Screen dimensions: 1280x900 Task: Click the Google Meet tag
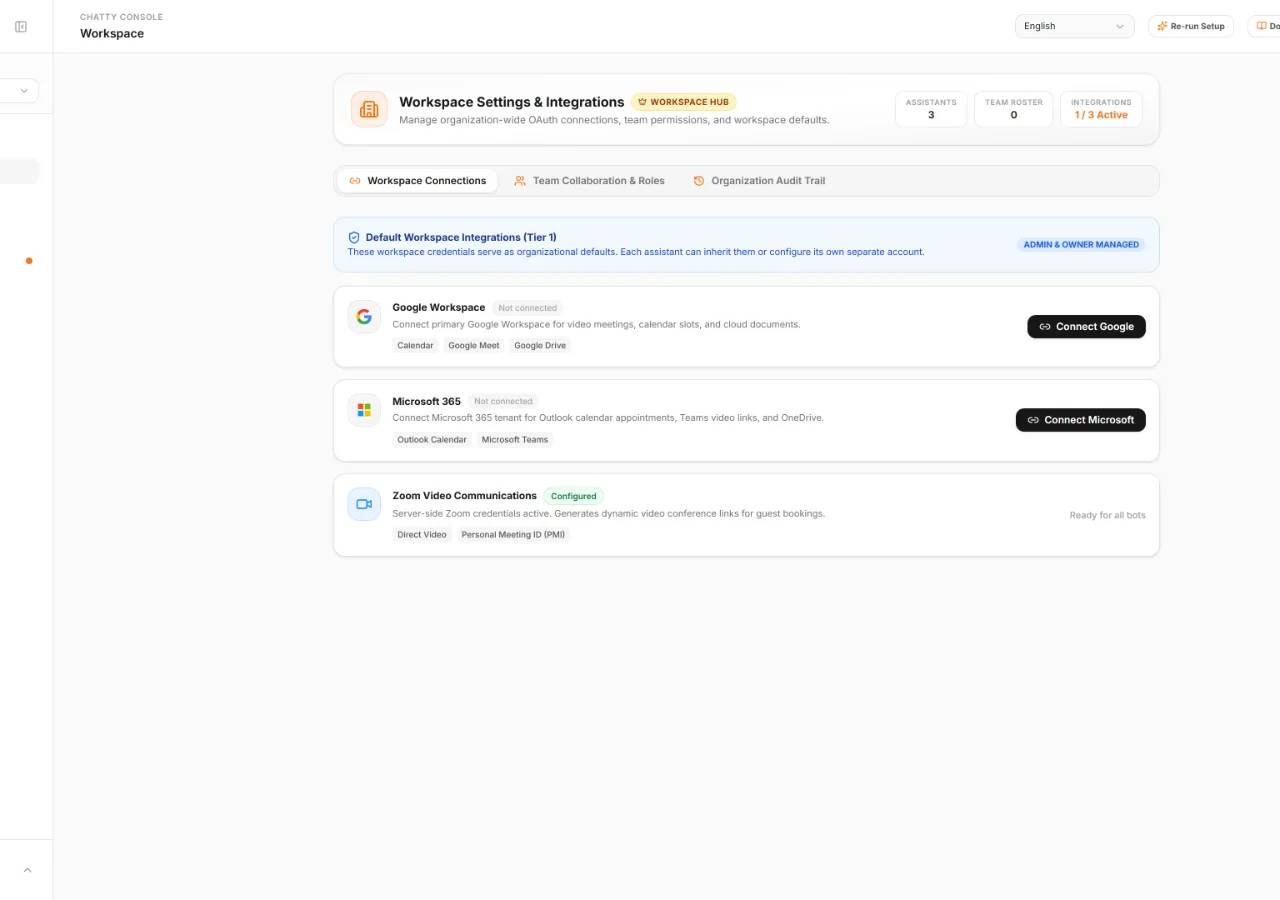click(474, 346)
